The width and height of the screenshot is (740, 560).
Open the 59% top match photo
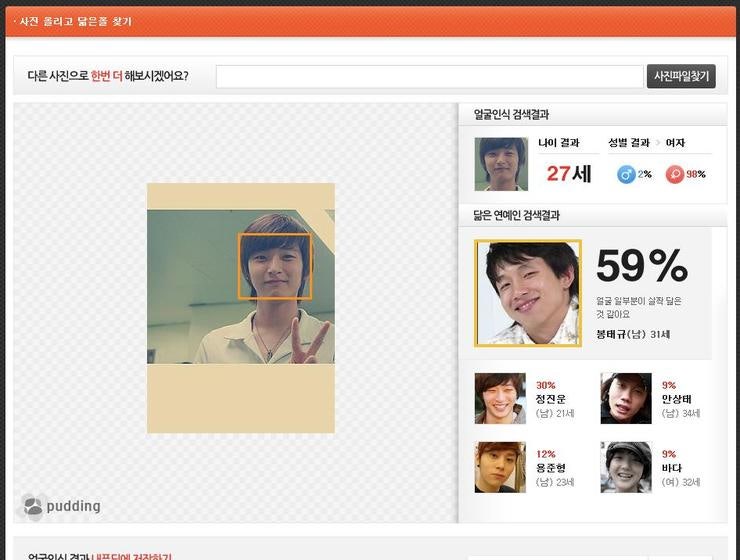(528, 293)
